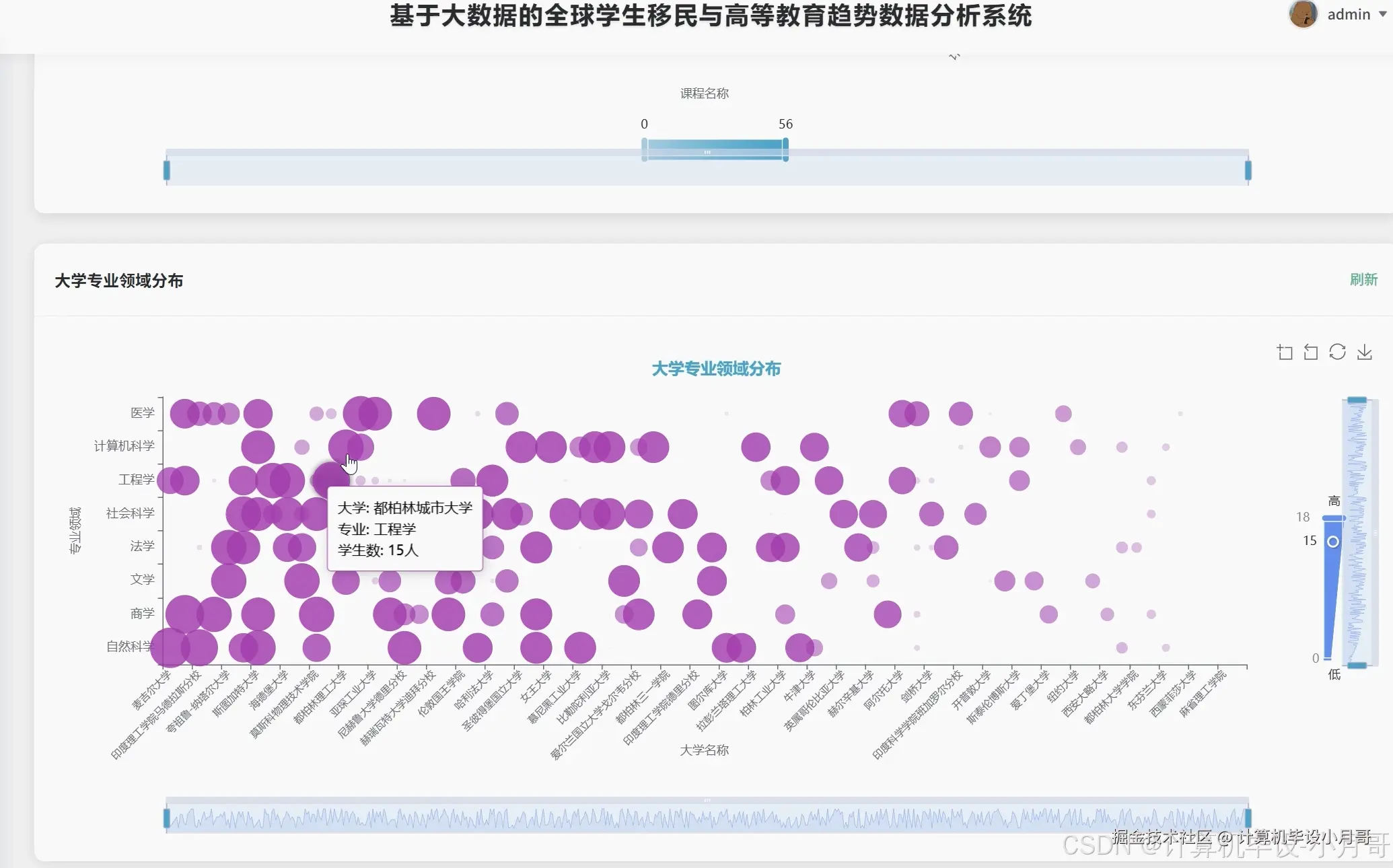Click the 医学 y-axis label
1393x868 pixels.
point(142,412)
